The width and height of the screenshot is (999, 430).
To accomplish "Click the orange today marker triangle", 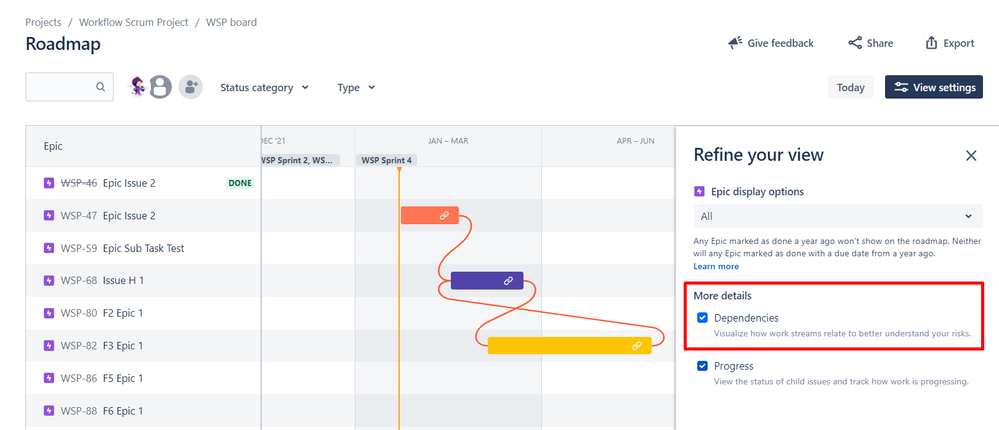I will pyautogui.click(x=399, y=169).
